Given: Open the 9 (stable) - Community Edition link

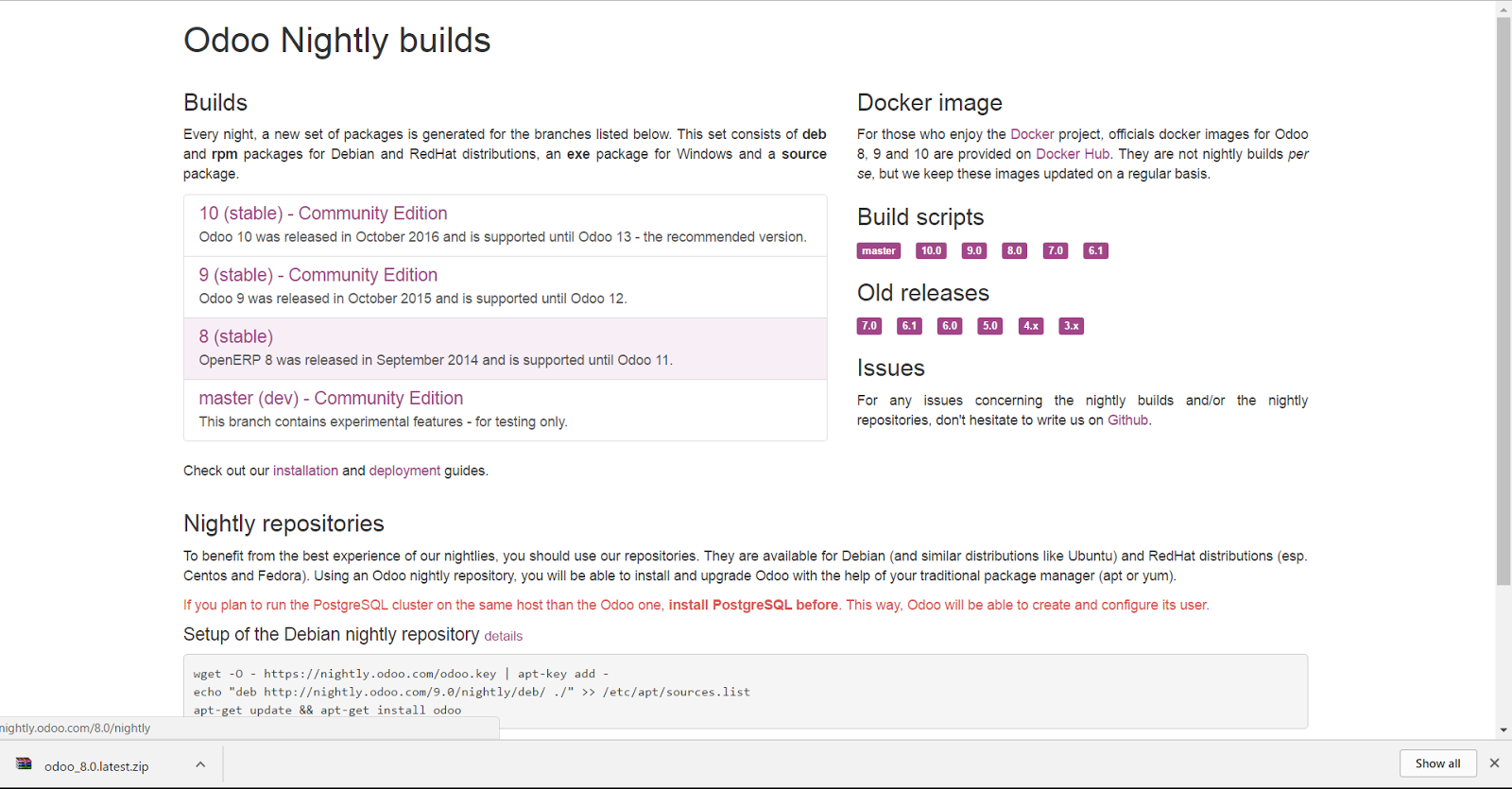Looking at the screenshot, I should point(318,275).
